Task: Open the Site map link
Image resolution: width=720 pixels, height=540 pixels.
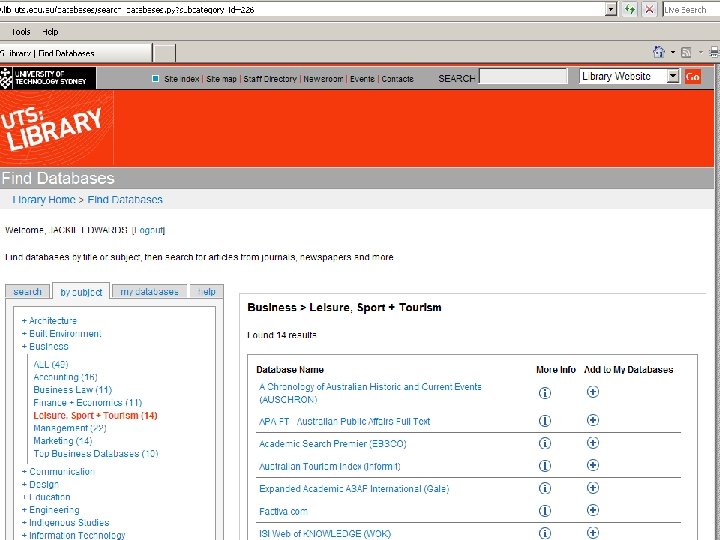Action: [221, 79]
